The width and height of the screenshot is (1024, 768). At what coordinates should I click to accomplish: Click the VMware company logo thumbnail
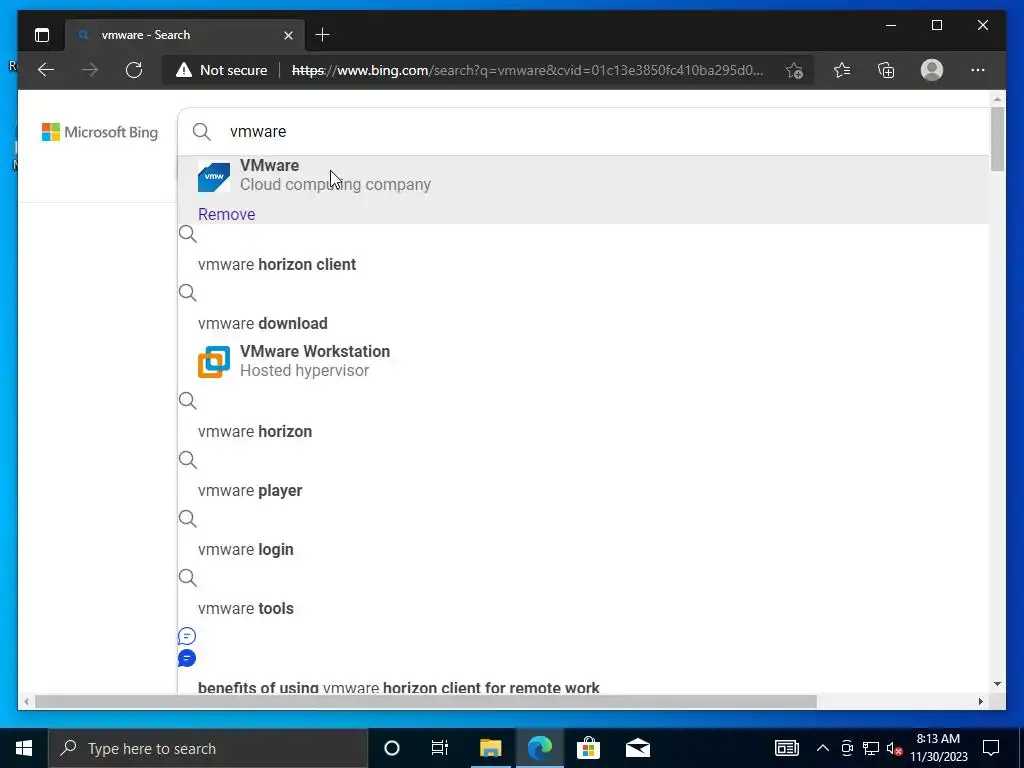[x=214, y=177]
